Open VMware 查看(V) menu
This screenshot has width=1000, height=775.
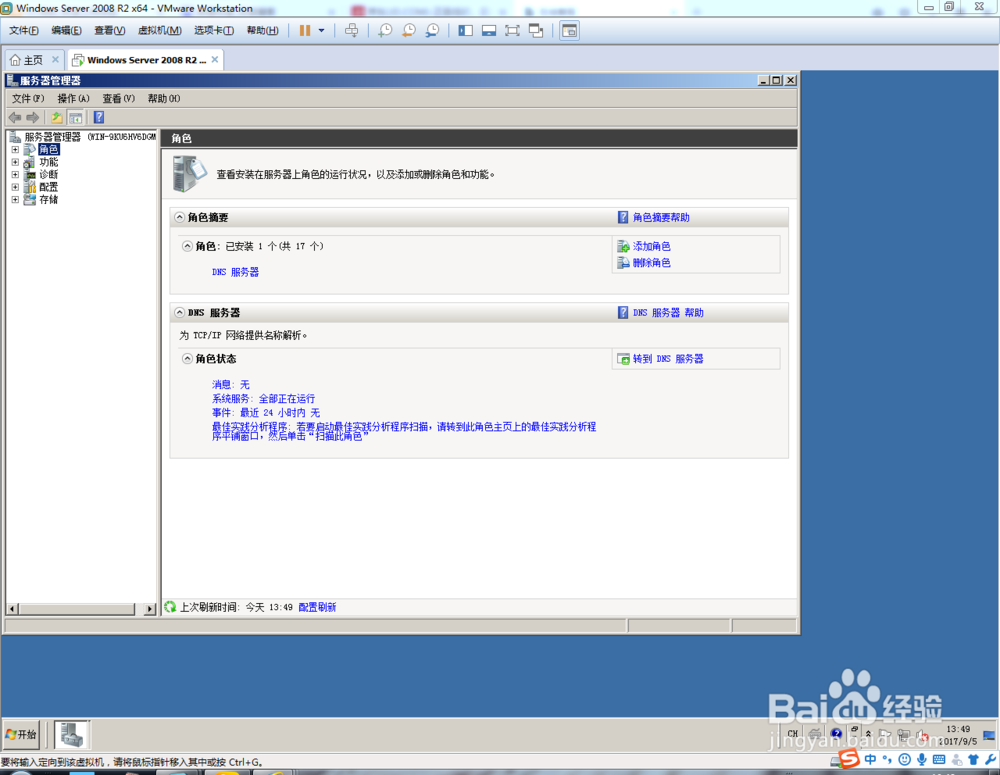(110, 31)
